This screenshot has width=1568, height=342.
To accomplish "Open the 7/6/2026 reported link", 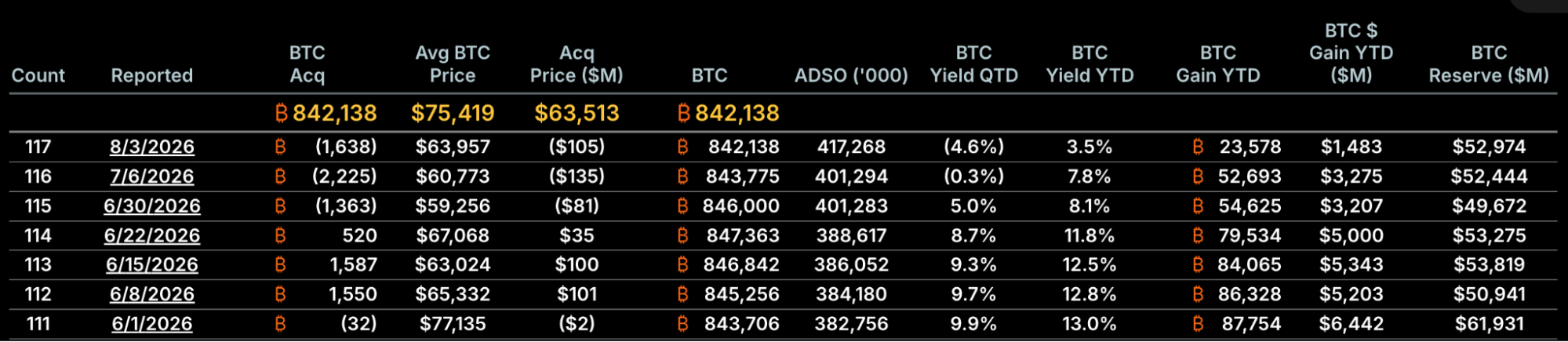I will point(152,176).
